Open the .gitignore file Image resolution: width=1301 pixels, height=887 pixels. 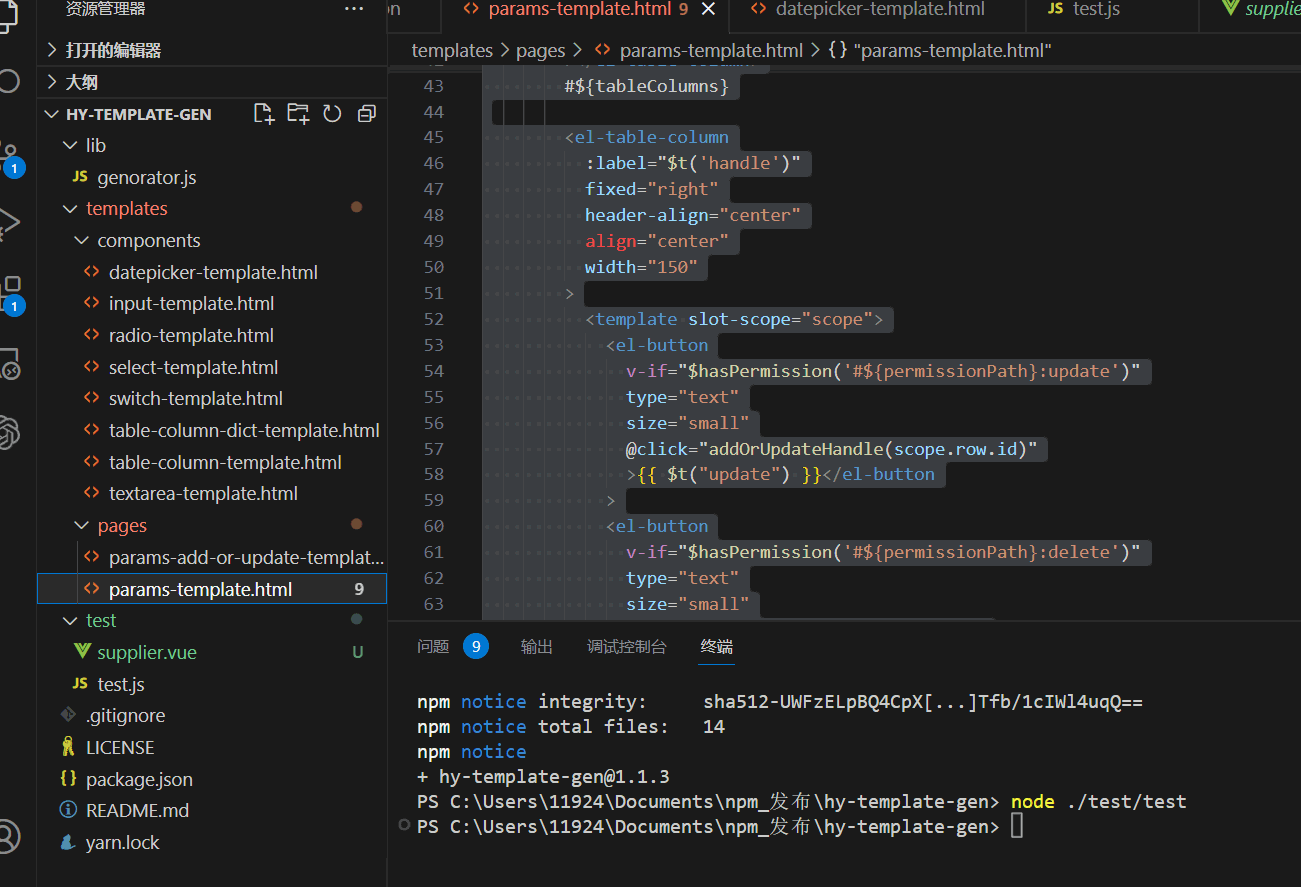click(211, 715)
